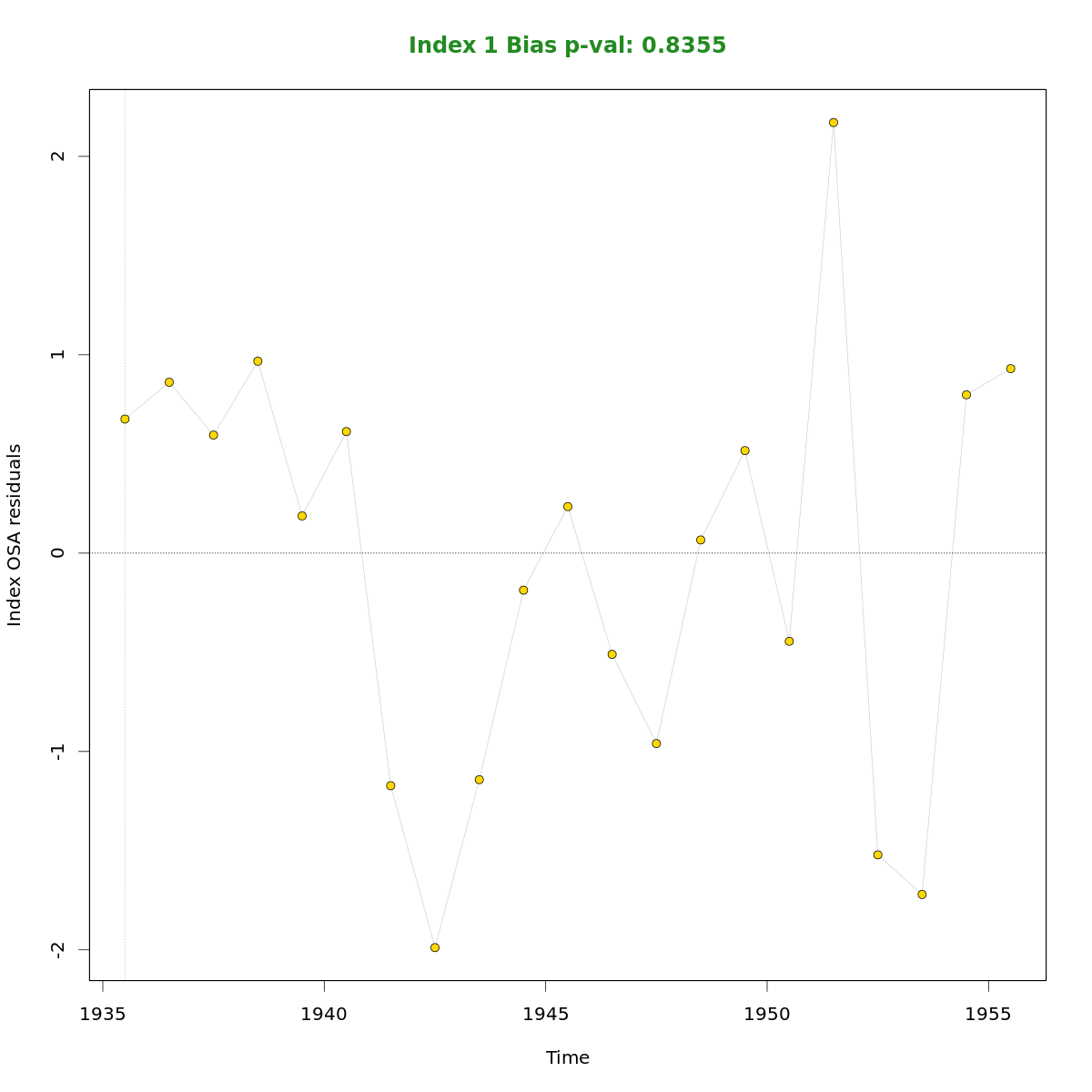Screen dimensions: 1092x1092
Task: Select the x-axis tick label 1945
Action: [x=545, y=1013]
